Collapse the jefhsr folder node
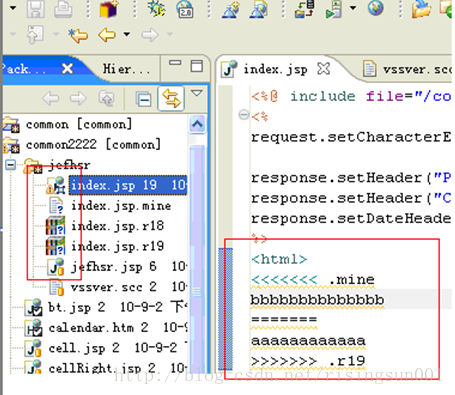 point(11,165)
